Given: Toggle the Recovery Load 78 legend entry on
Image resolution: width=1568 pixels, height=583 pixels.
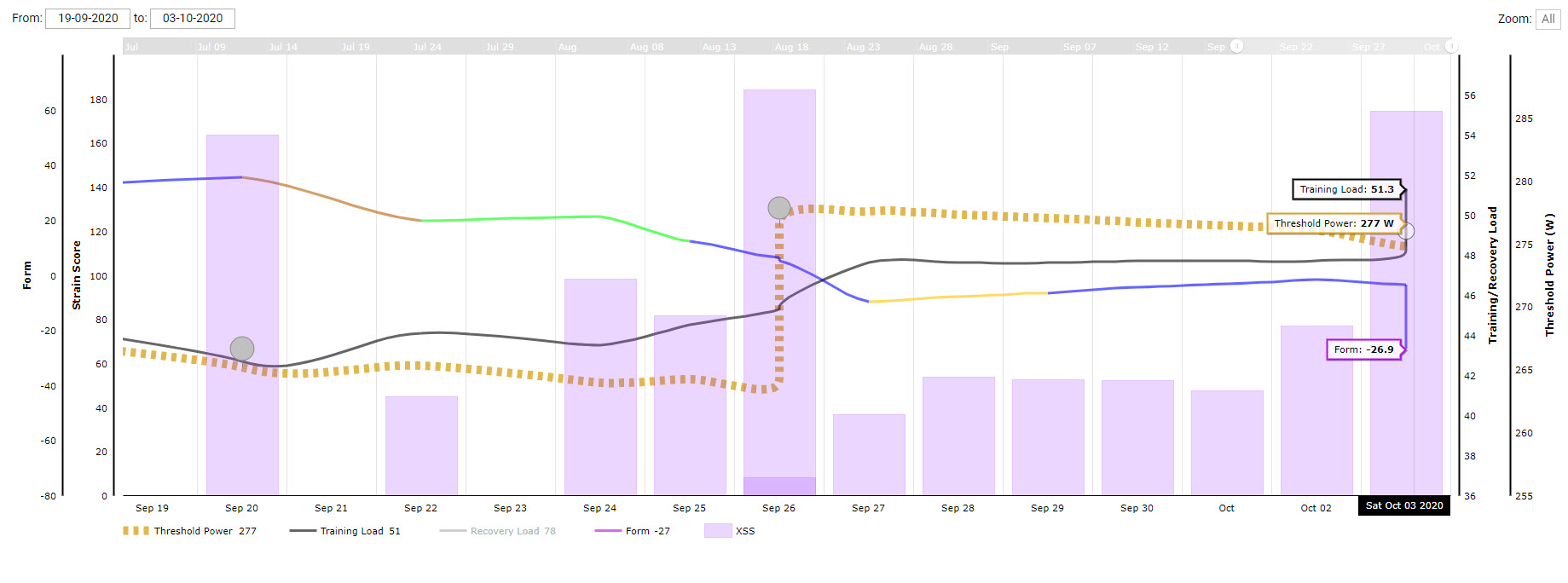Looking at the screenshot, I should pyautogui.click(x=512, y=530).
